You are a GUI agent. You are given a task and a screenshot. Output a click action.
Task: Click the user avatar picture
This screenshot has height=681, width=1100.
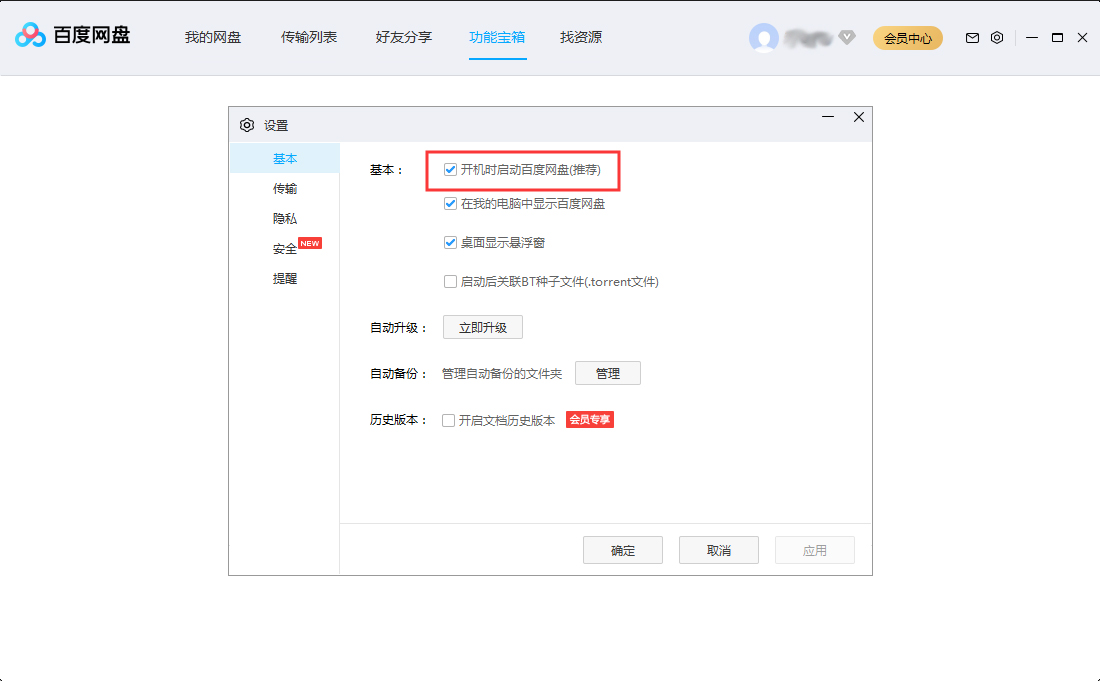pyautogui.click(x=764, y=37)
